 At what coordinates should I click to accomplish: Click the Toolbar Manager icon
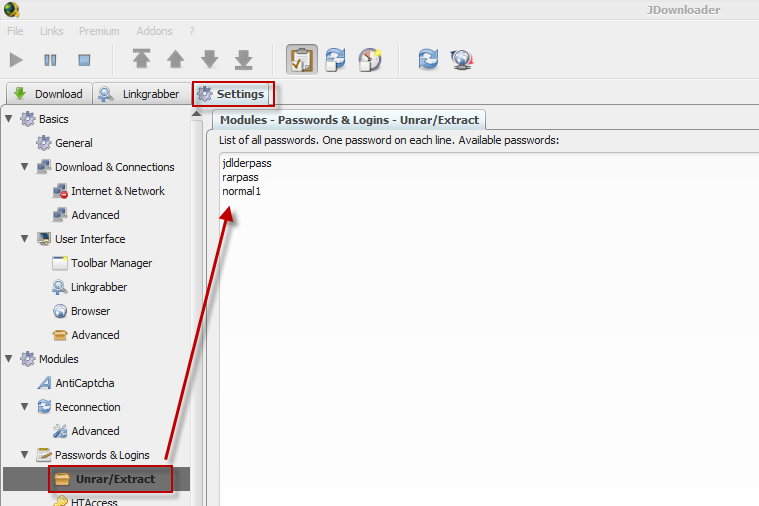pos(60,263)
